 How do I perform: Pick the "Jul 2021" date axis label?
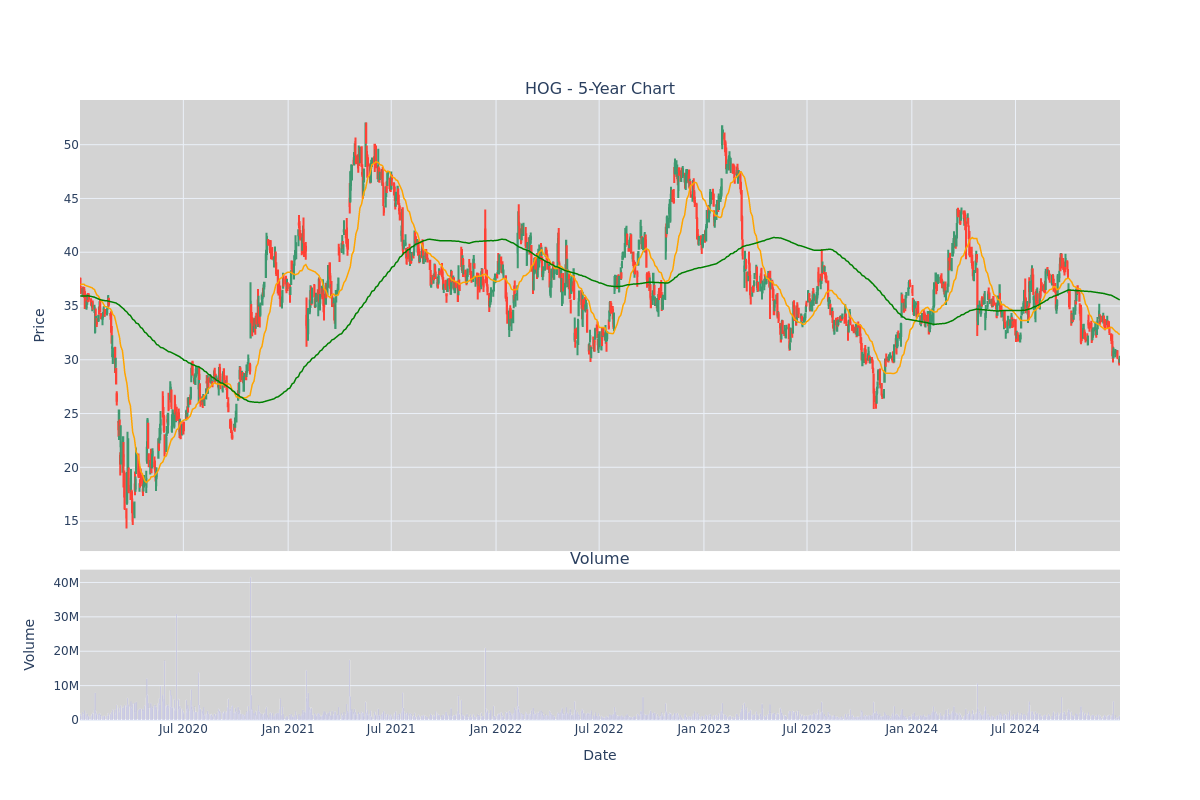[391, 729]
